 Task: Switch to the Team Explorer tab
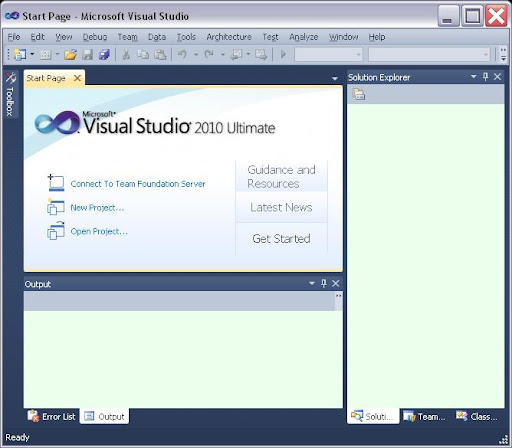click(x=425, y=416)
